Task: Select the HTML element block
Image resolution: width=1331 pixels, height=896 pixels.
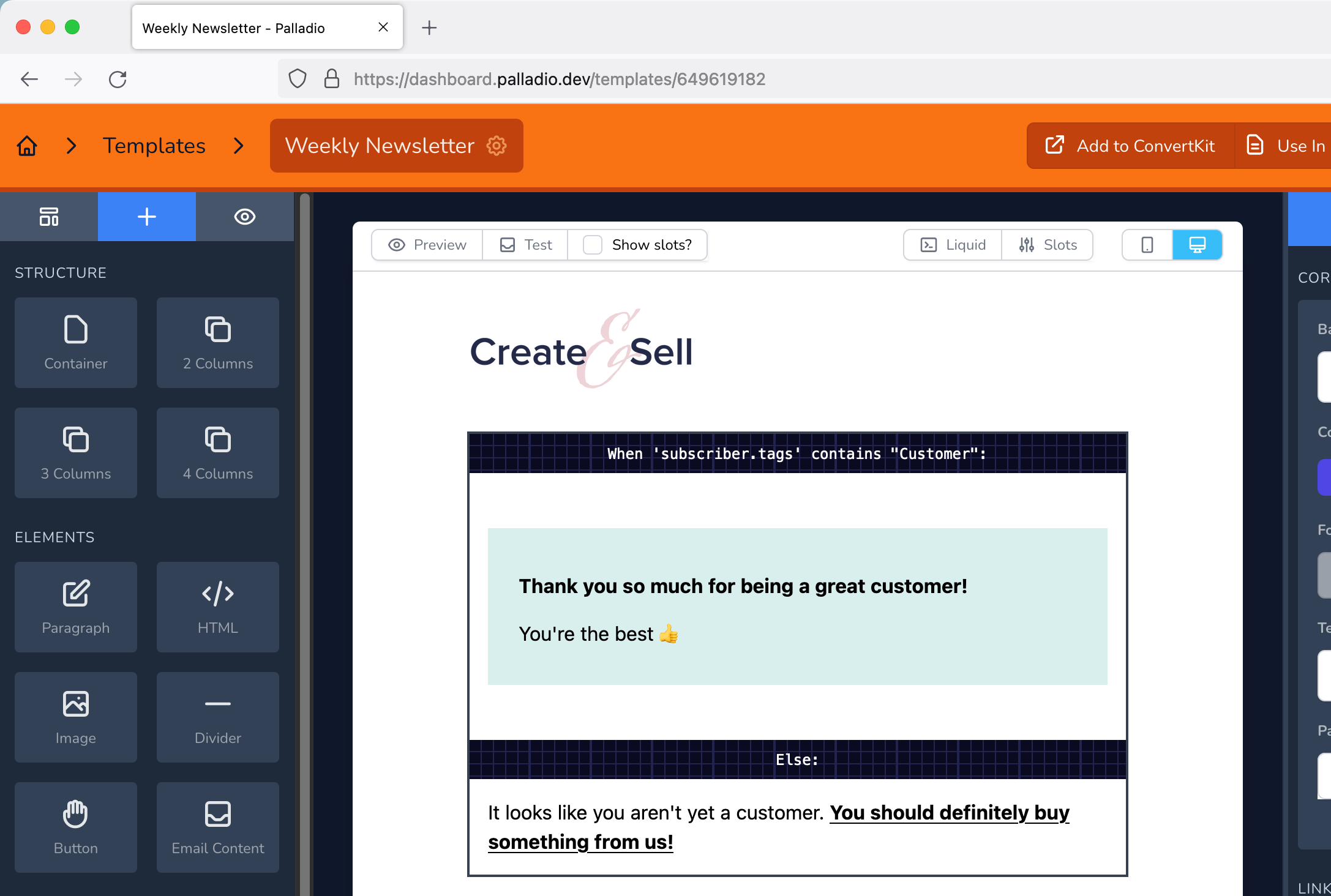Action: click(218, 607)
